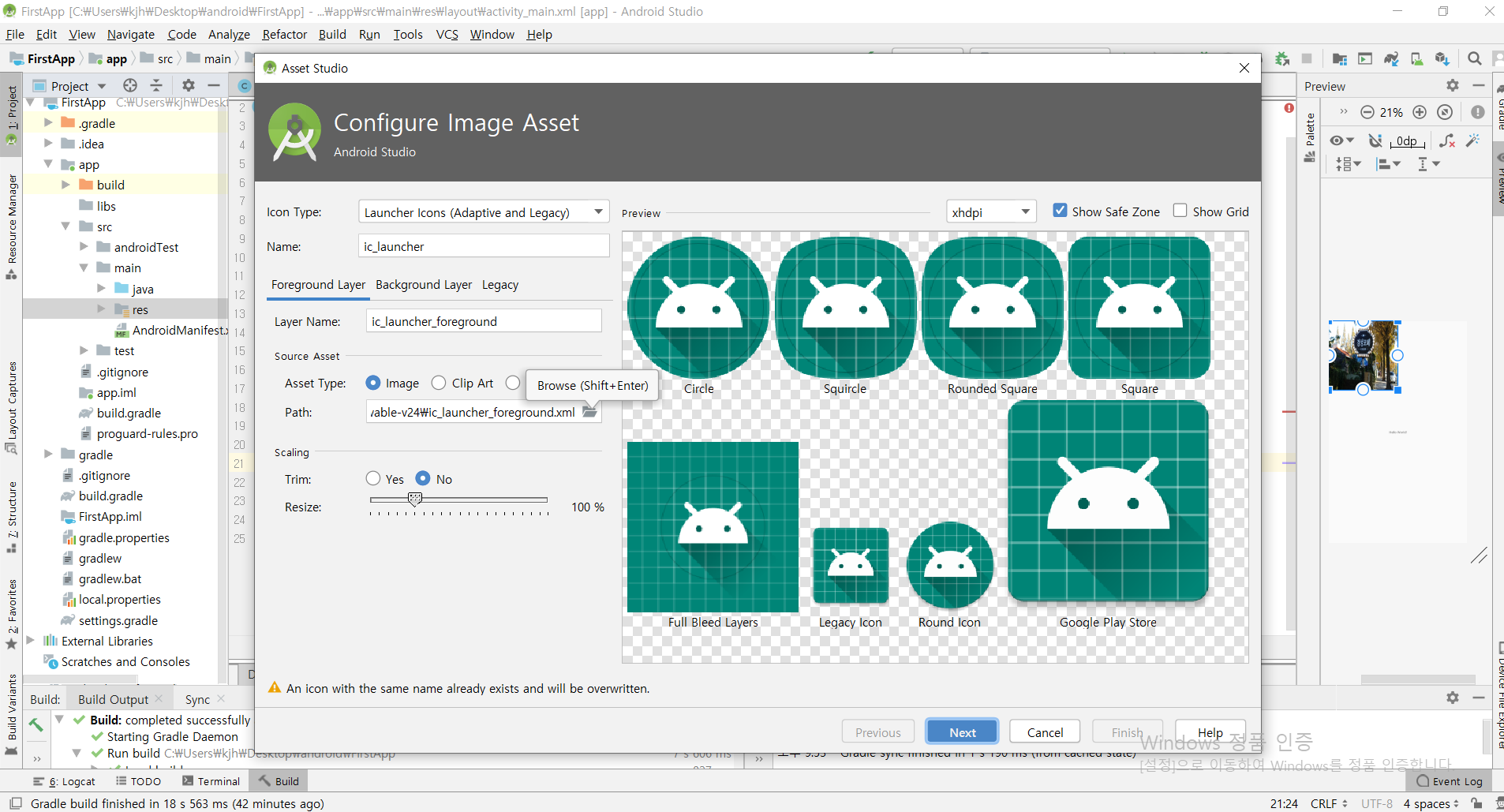Expand the androidTest folder
1504x812 pixels.
(x=84, y=247)
